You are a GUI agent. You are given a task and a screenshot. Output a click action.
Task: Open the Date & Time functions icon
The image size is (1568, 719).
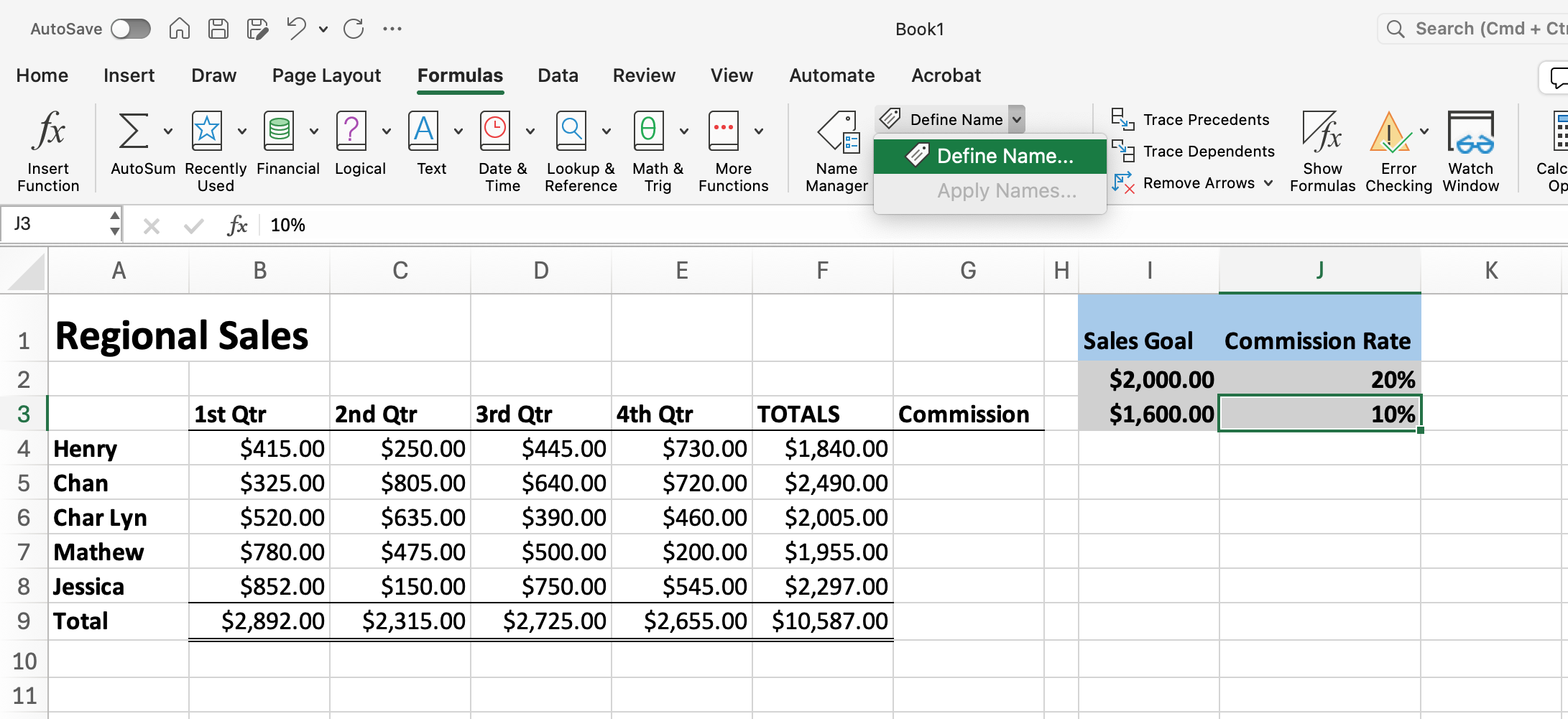[x=495, y=131]
